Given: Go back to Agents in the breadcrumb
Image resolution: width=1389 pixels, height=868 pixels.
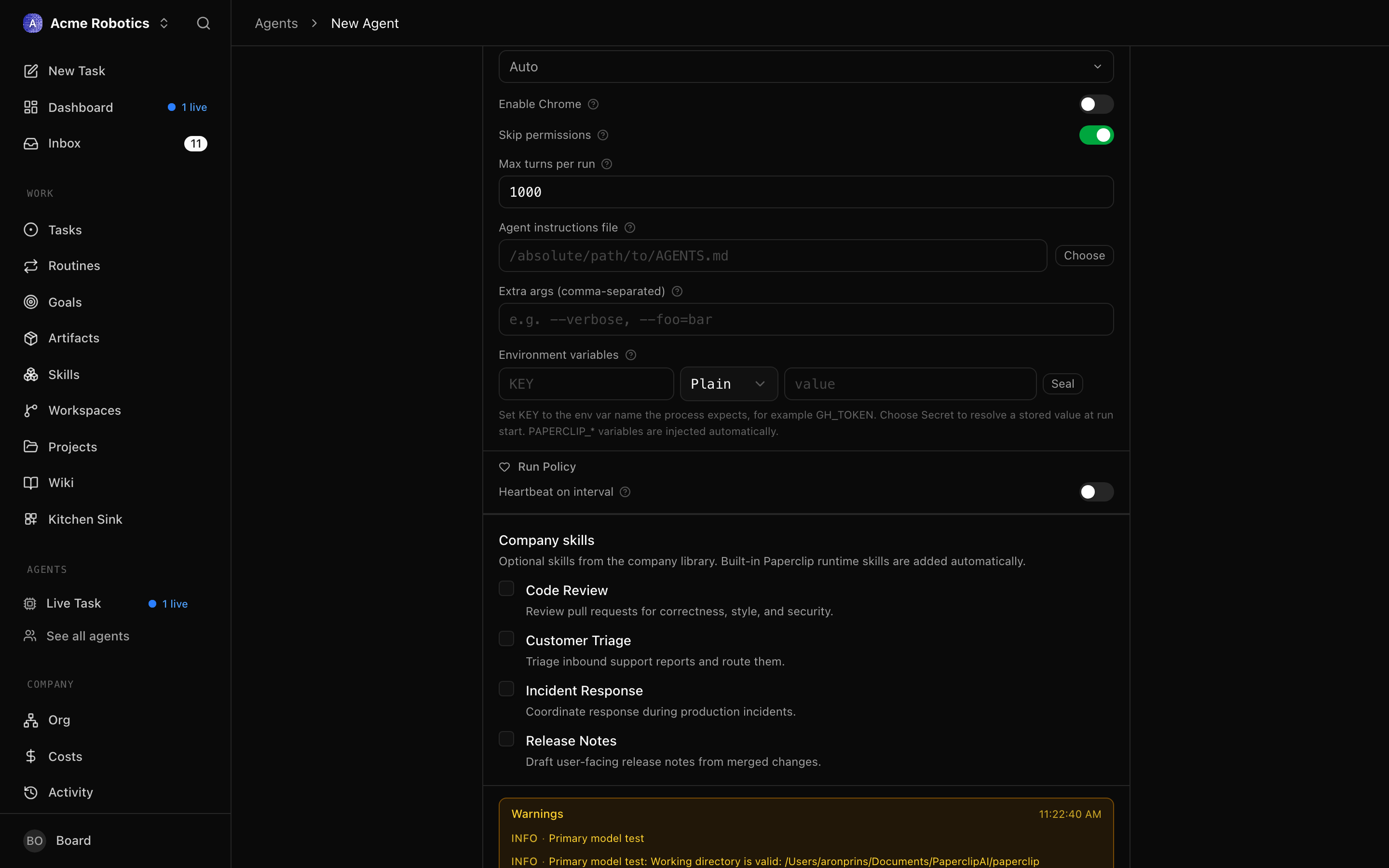Looking at the screenshot, I should coord(276,23).
